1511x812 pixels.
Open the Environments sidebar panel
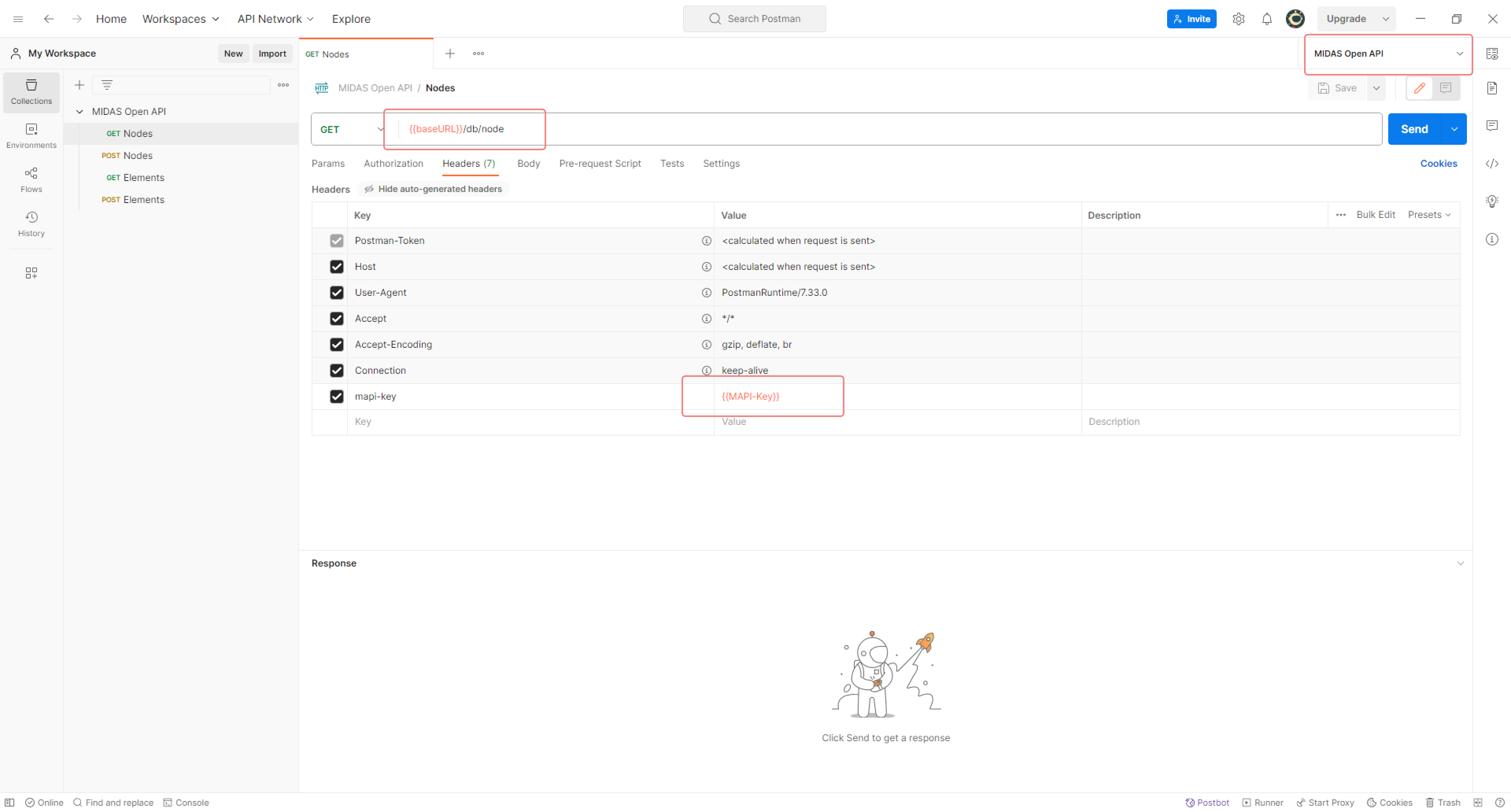coord(31,136)
